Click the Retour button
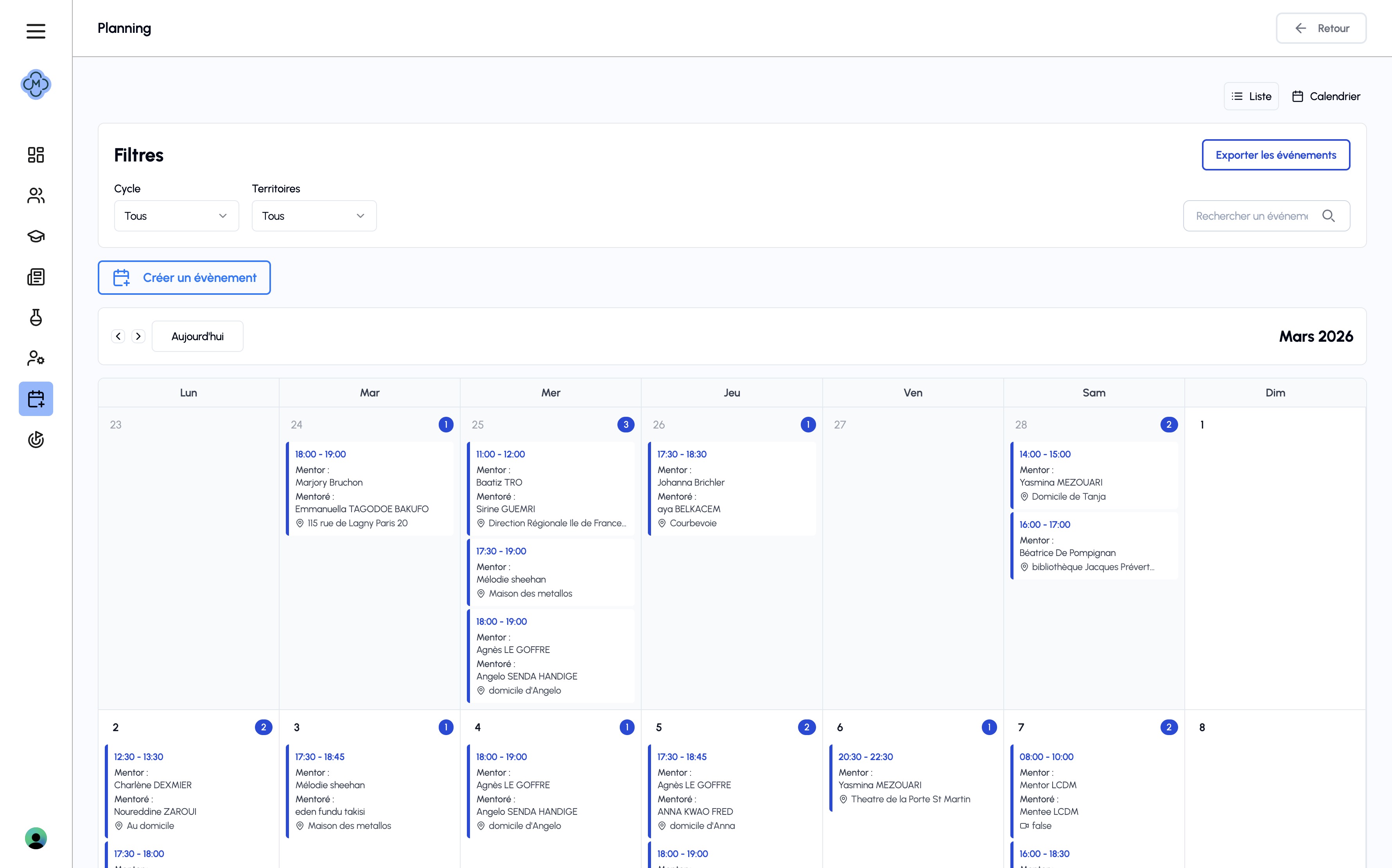Viewport: 1392px width, 868px height. click(1321, 28)
